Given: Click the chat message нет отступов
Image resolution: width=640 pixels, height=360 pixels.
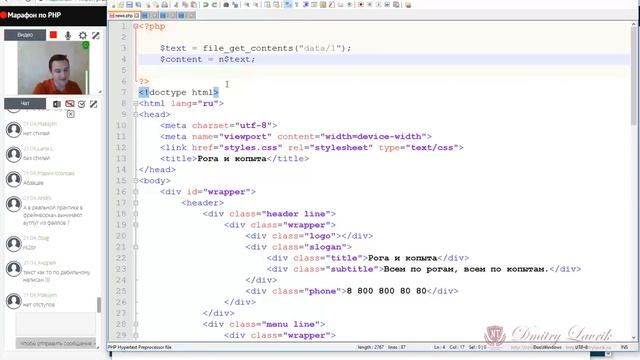Looking at the screenshot, I should coord(39,305).
